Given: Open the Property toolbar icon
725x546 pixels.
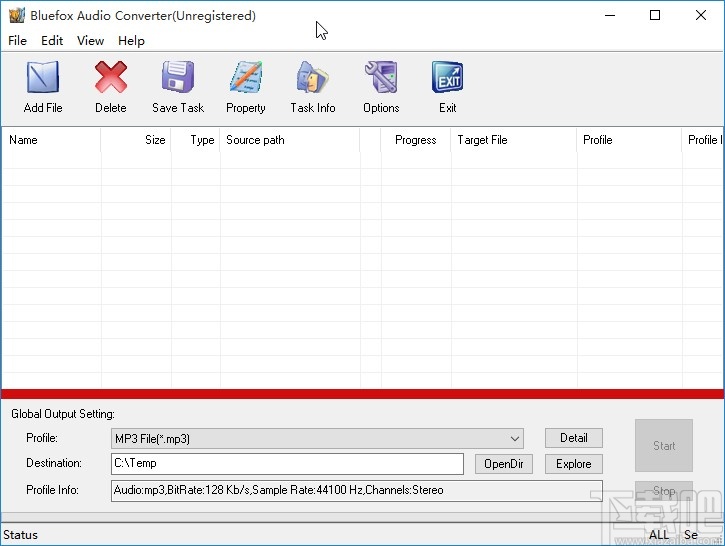Looking at the screenshot, I should point(246,77).
